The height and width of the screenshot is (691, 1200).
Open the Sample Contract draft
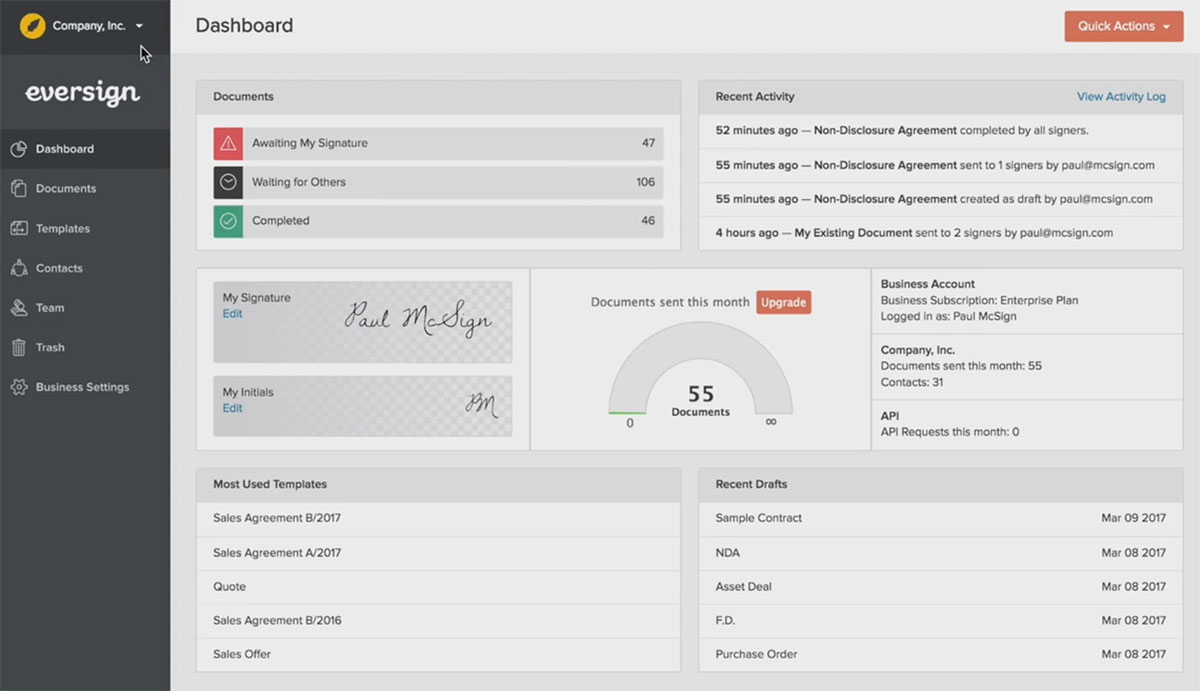point(940,518)
